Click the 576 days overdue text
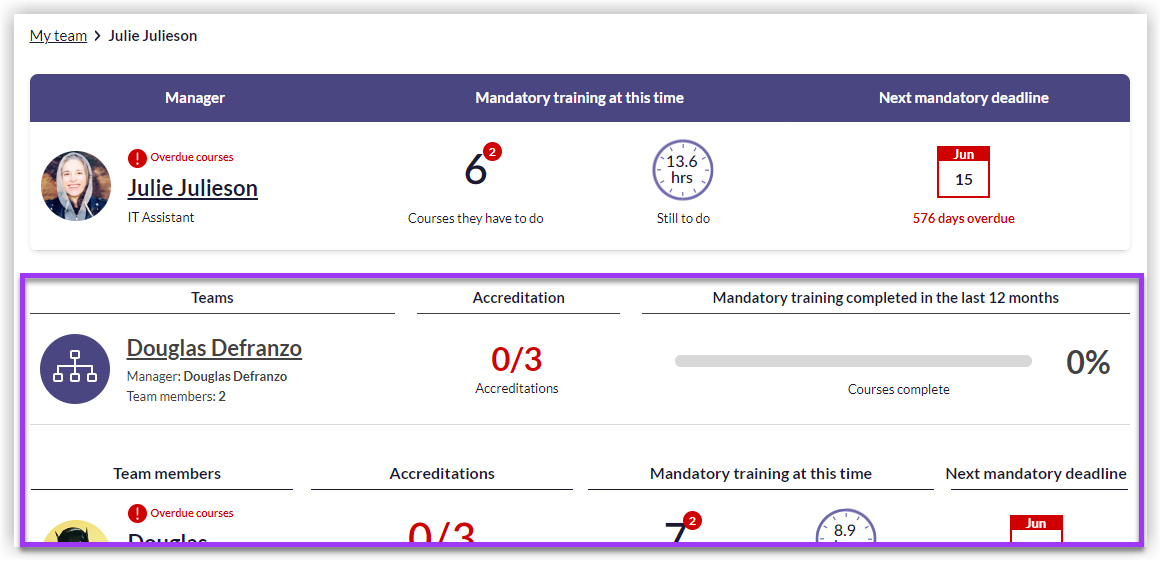The image size is (1161, 561). (x=963, y=218)
